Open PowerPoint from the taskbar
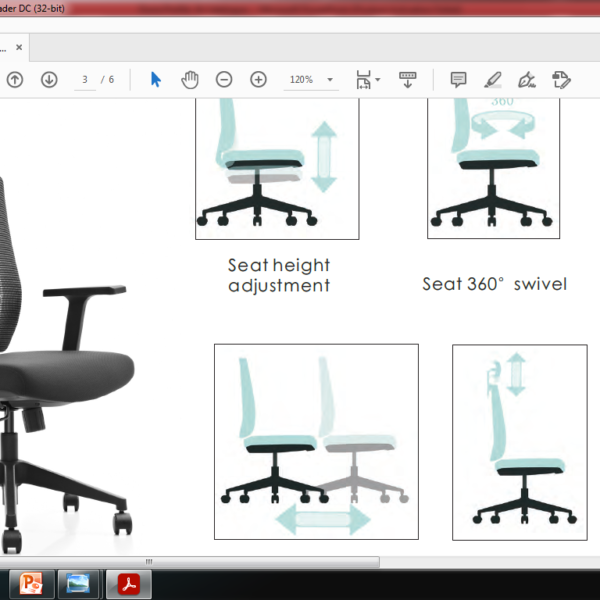Image resolution: width=600 pixels, height=600 pixels. pos(31,584)
